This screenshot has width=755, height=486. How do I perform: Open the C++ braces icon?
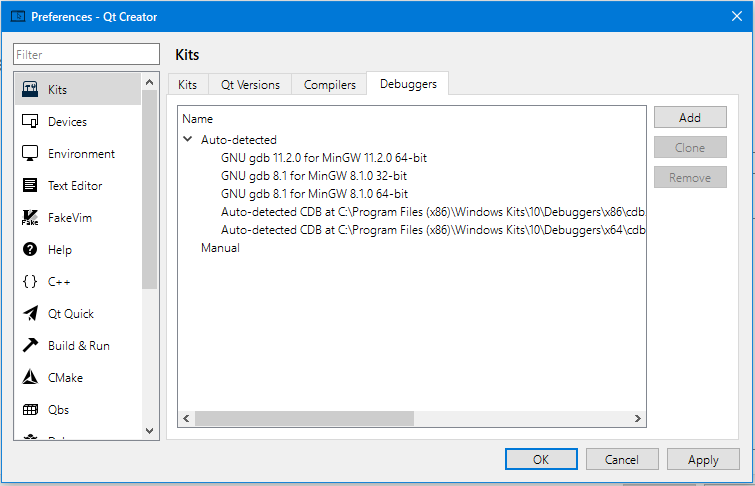tap(30, 282)
